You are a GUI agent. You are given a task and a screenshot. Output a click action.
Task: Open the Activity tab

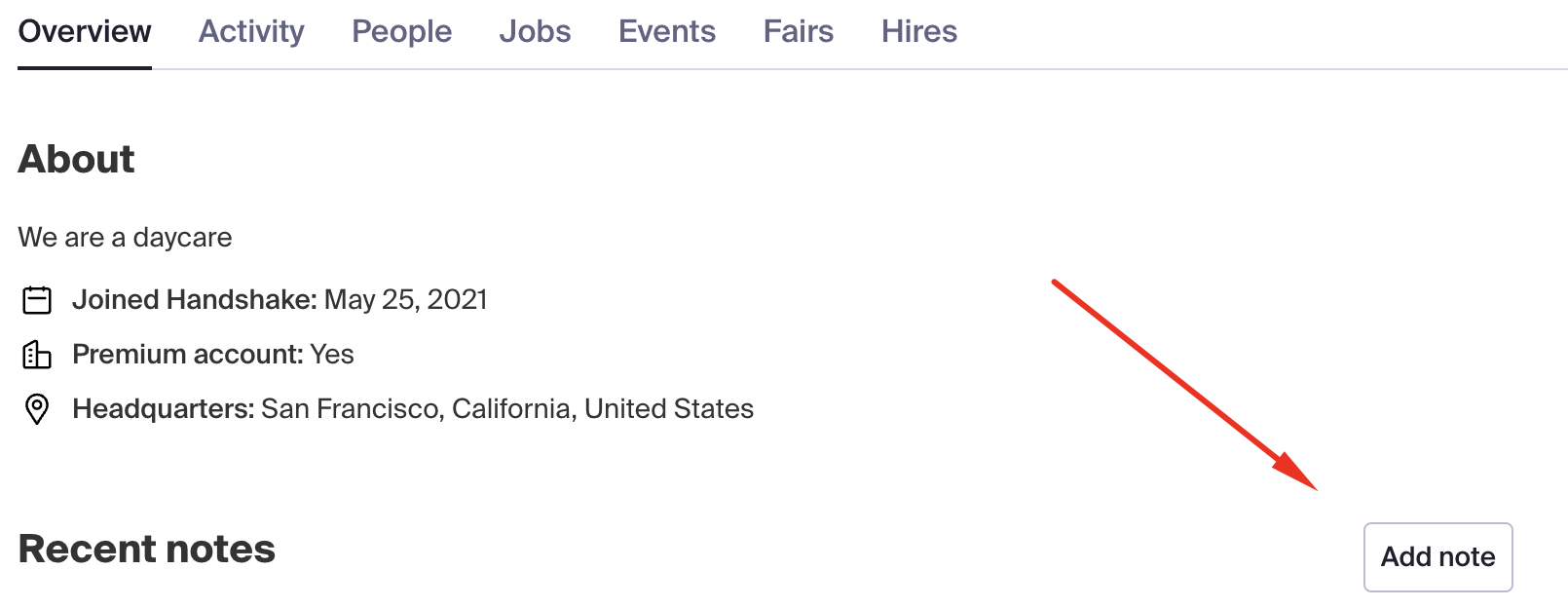point(251,31)
